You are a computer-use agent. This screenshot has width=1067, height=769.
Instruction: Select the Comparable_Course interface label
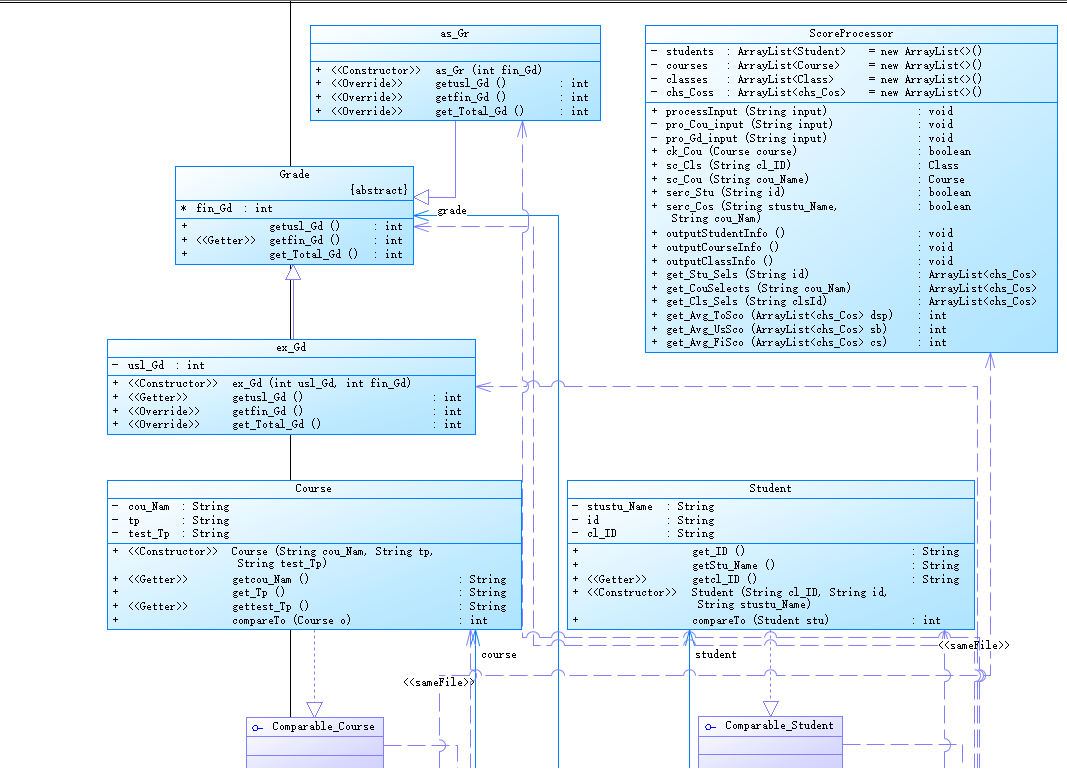pos(323,727)
